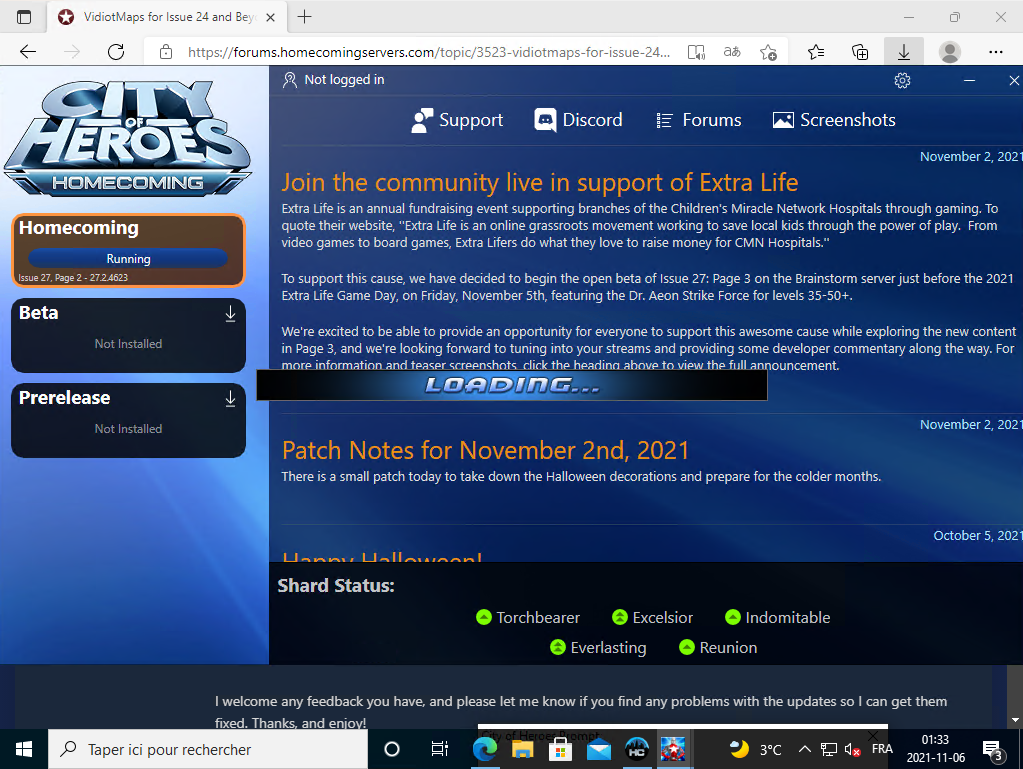This screenshot has height=769, width=1023.
Task: Close the VidiotMaps browser tab
Action: [271, 18]
